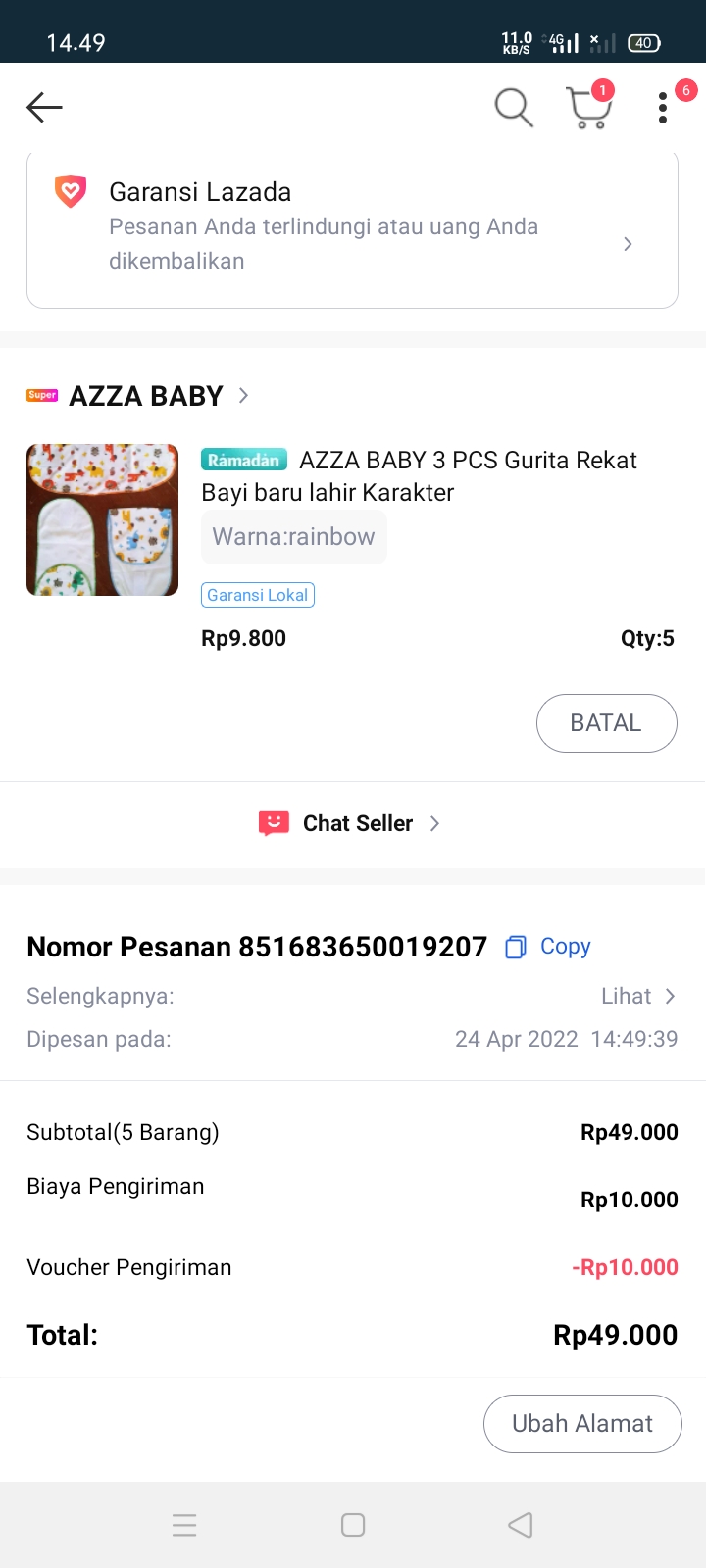Open Android recent apps menu
This screenshot has height=1568, width=706.
[184, 1525]
